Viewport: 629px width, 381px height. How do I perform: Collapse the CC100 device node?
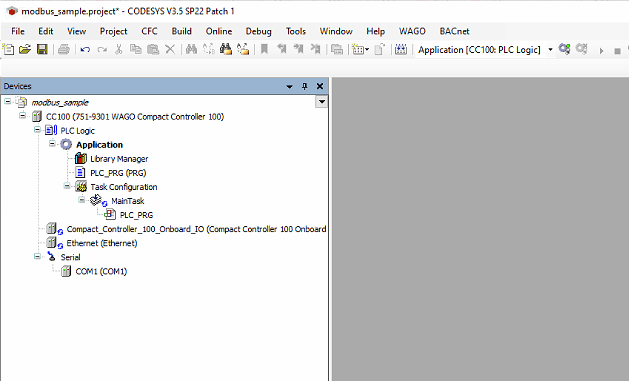22,116
